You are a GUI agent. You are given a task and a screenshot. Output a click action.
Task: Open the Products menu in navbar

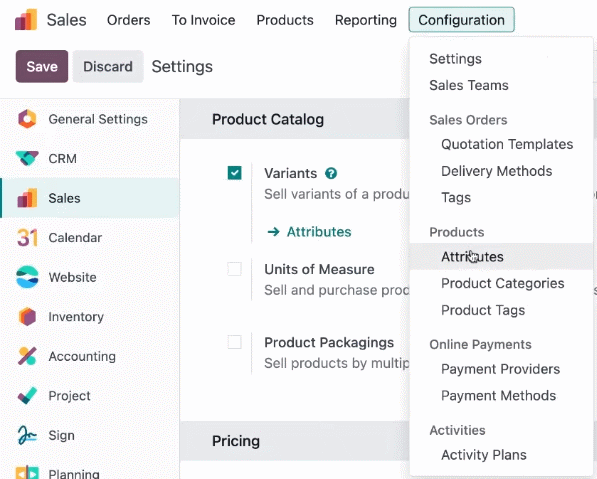tap(285, 20)
